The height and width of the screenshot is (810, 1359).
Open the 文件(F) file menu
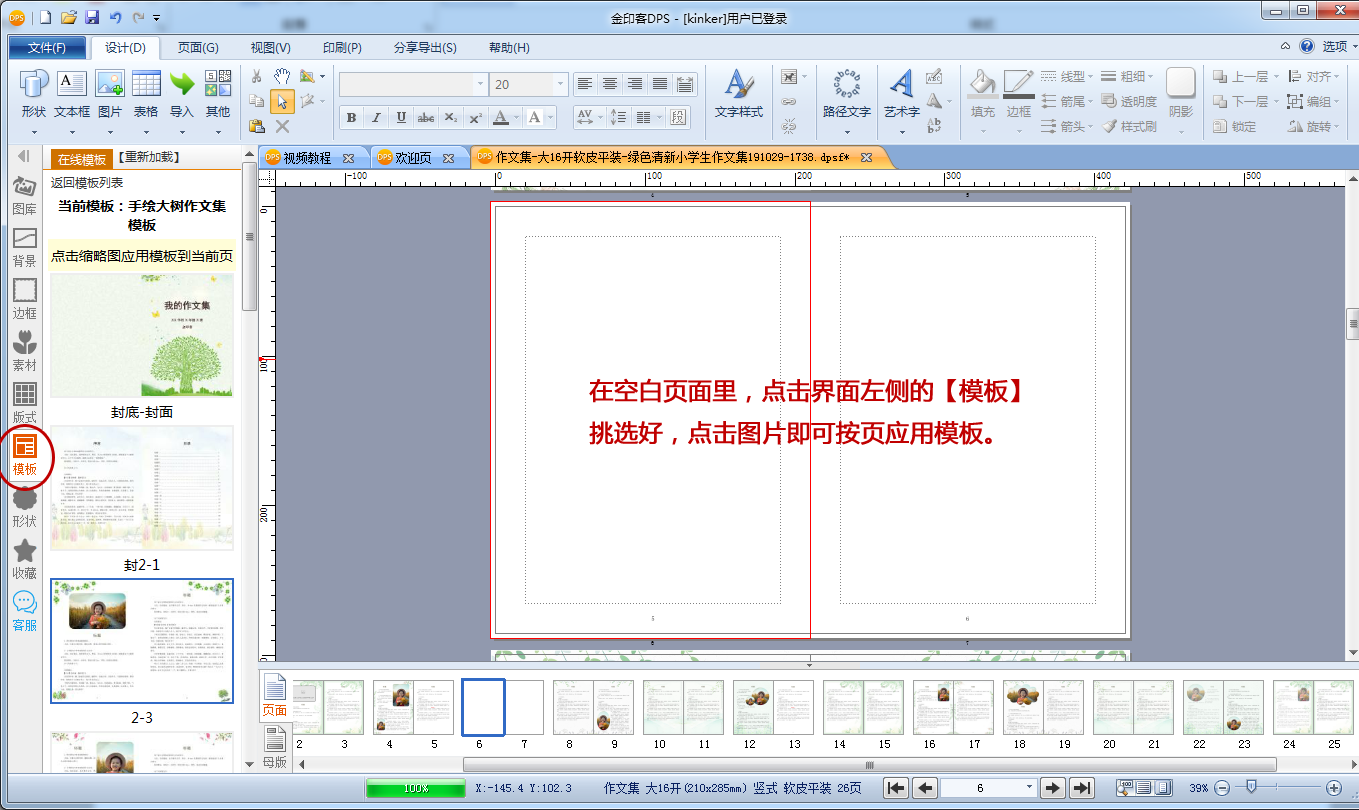(47, 48)
